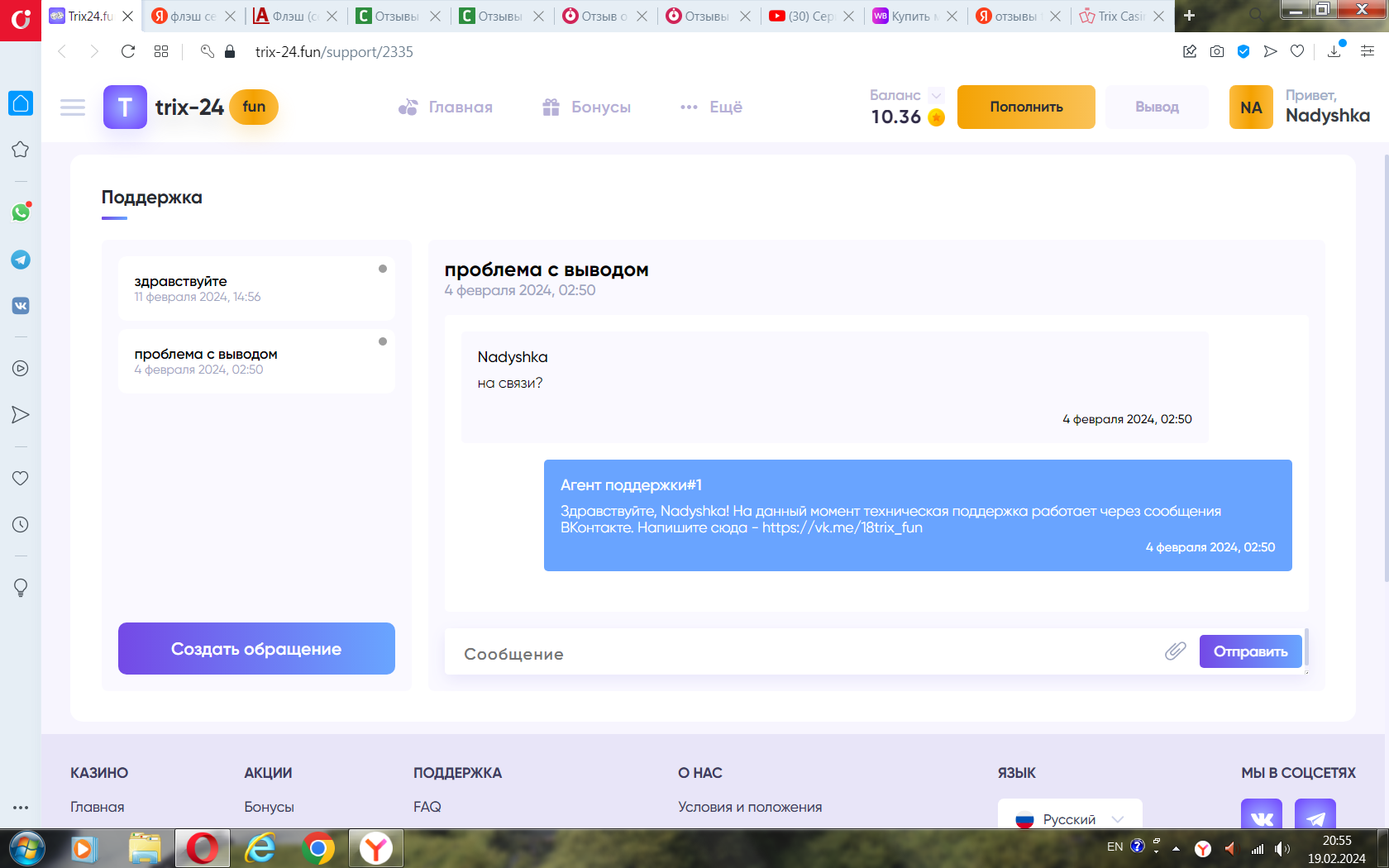Click the Вывод withdrawal button

pyautogui.click(x=1157, y=107)
